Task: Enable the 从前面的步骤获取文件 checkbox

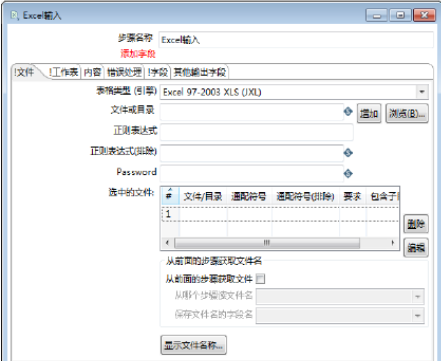Action: (x=261, y=279)
